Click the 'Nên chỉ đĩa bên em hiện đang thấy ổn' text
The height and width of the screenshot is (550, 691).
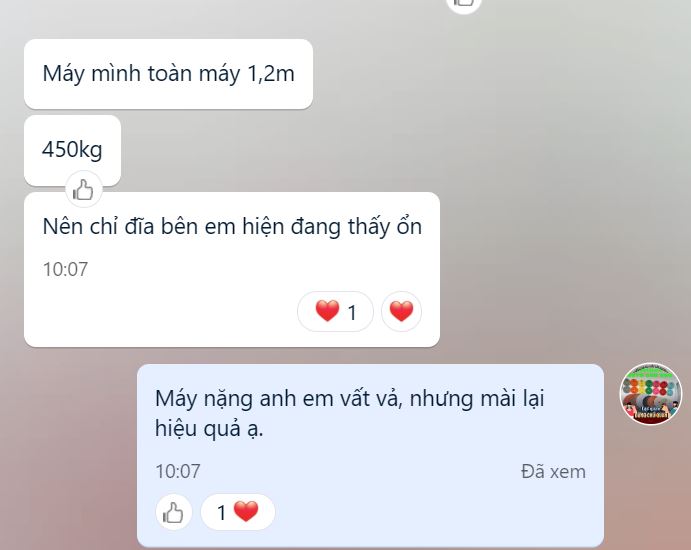click(232, 227)
